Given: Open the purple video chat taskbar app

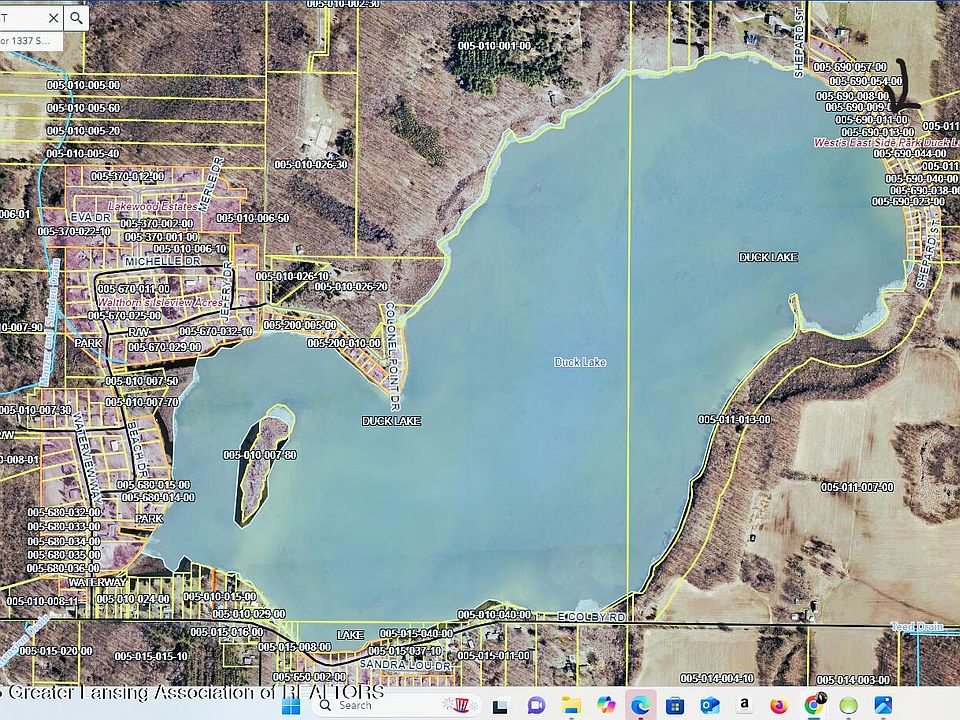Looking at the screenshot, I should pyautogui.click(x=536, y=705).
